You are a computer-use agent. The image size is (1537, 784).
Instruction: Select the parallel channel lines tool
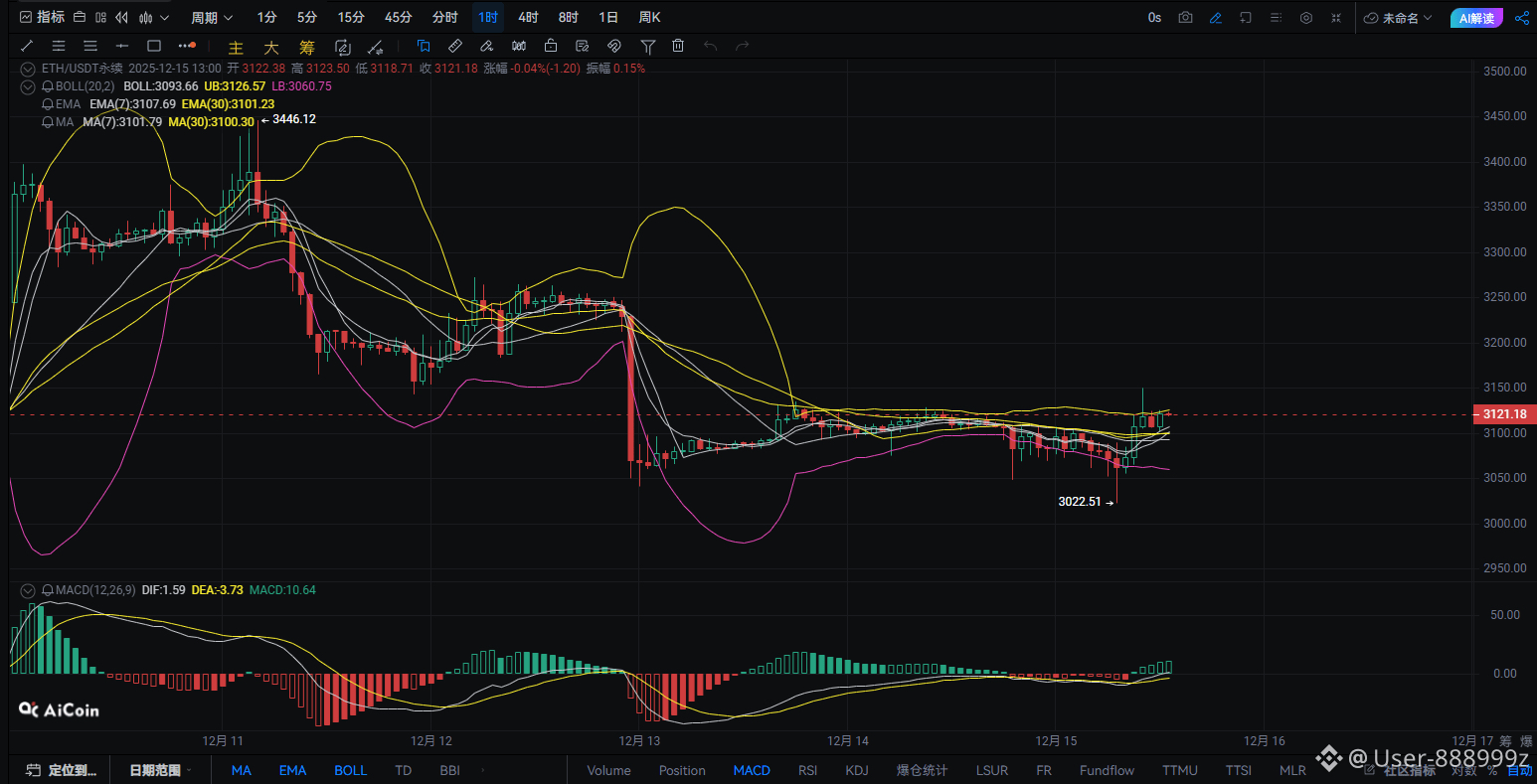pos(59,46)
